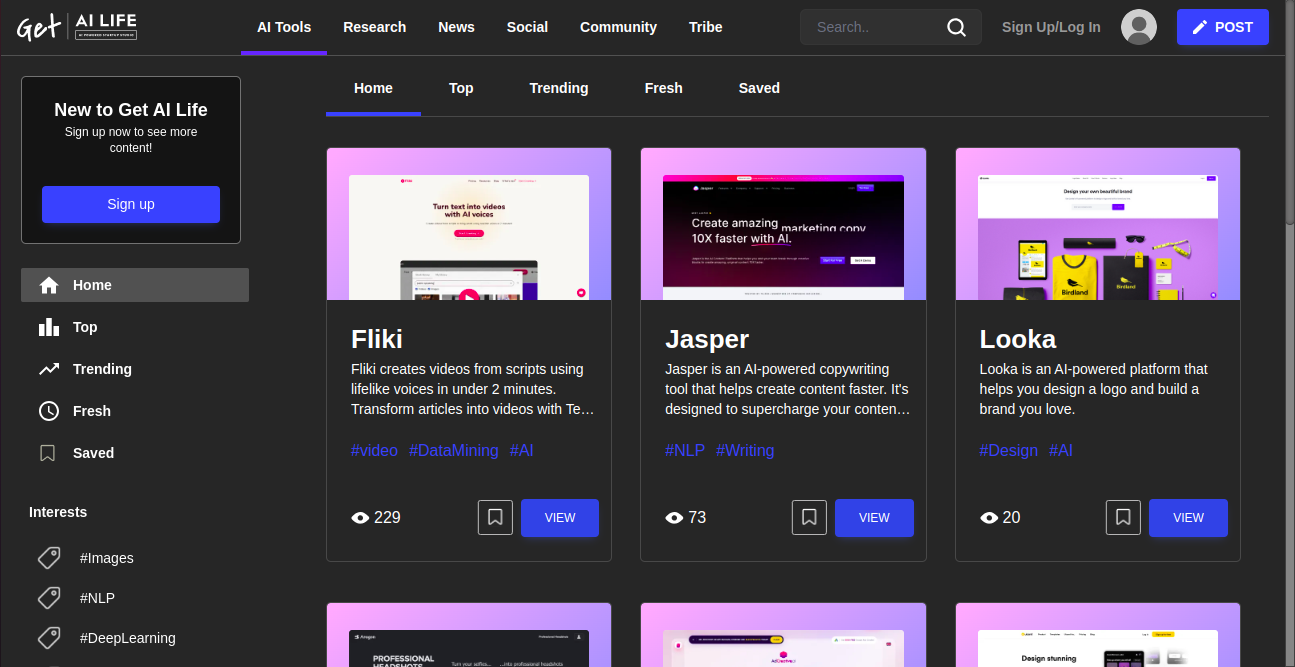Click the #AI tag on Fliki card
1295x667 pixels.
pyautogui.click(x=521, y=450)
